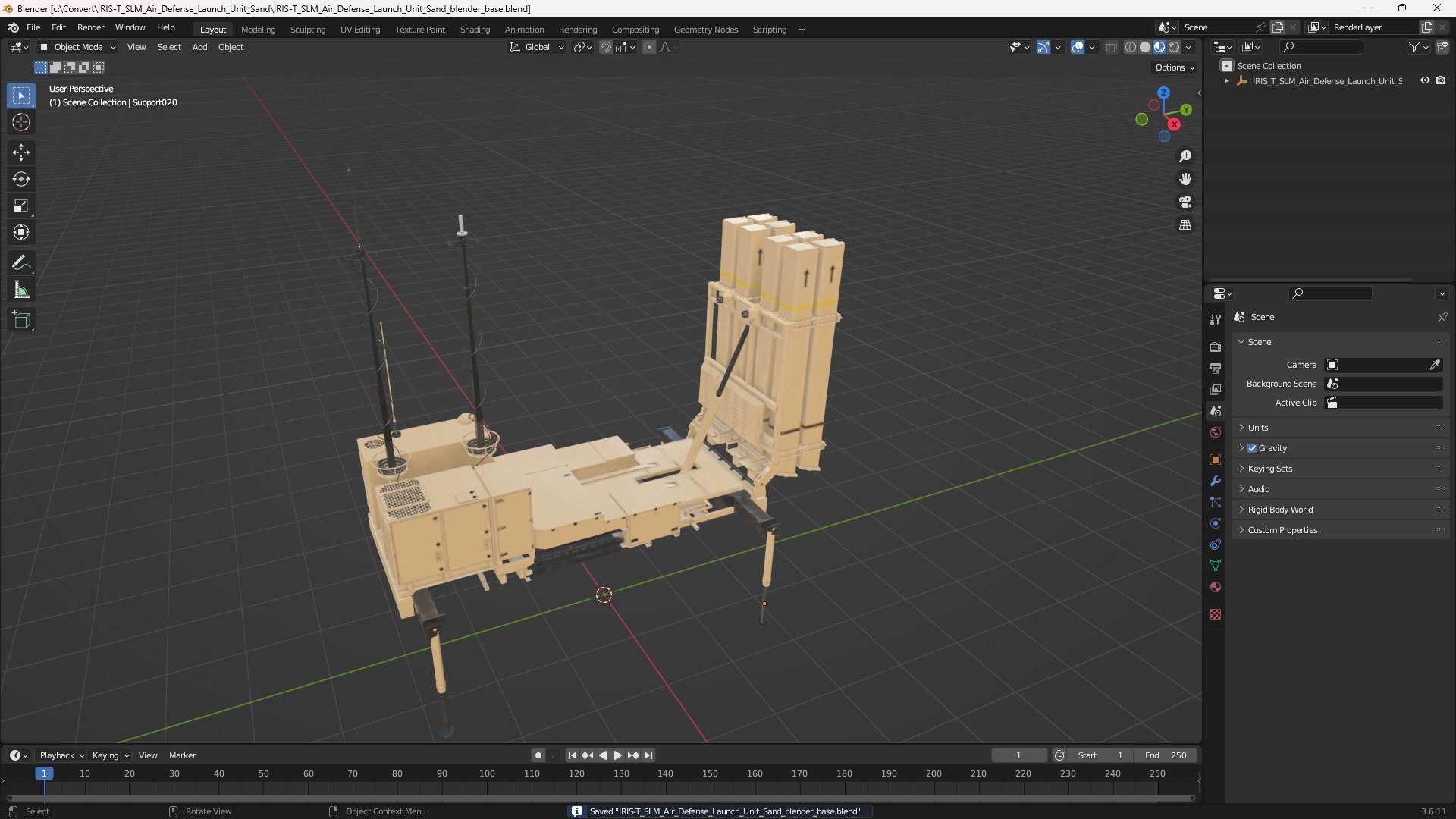Disable IRIS_T_SLM collection in renders
Screen dimensions: 1456x819
[1440, 80]
